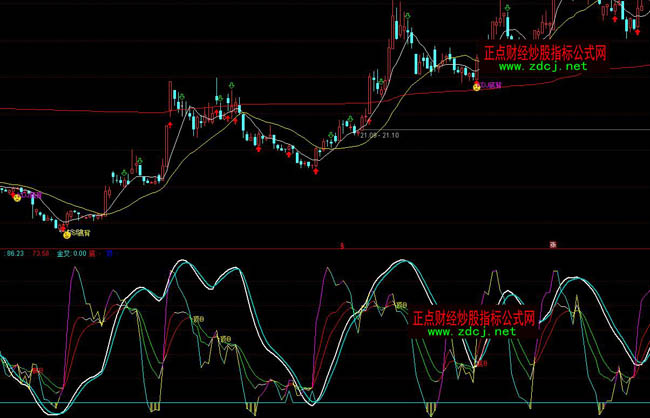The image size is (650, 418).
Task: Click the tall candle at the chart's highest peak
Action: tap(398, 22)
